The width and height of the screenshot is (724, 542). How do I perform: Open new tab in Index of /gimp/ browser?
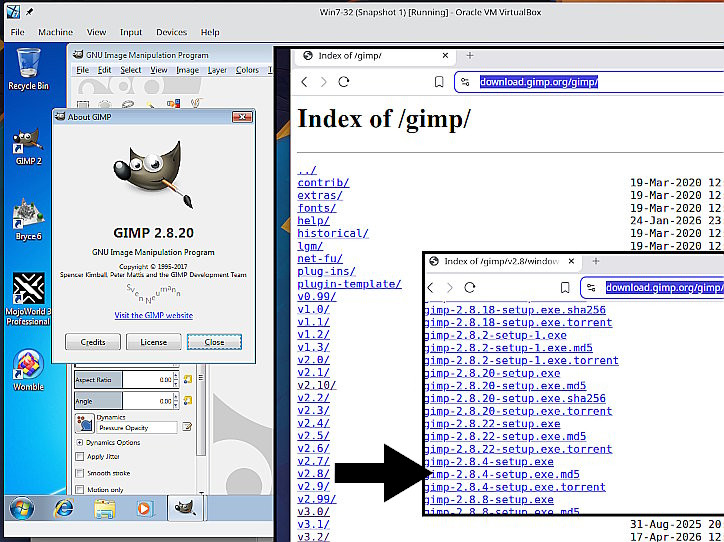[x=470, y=55]
